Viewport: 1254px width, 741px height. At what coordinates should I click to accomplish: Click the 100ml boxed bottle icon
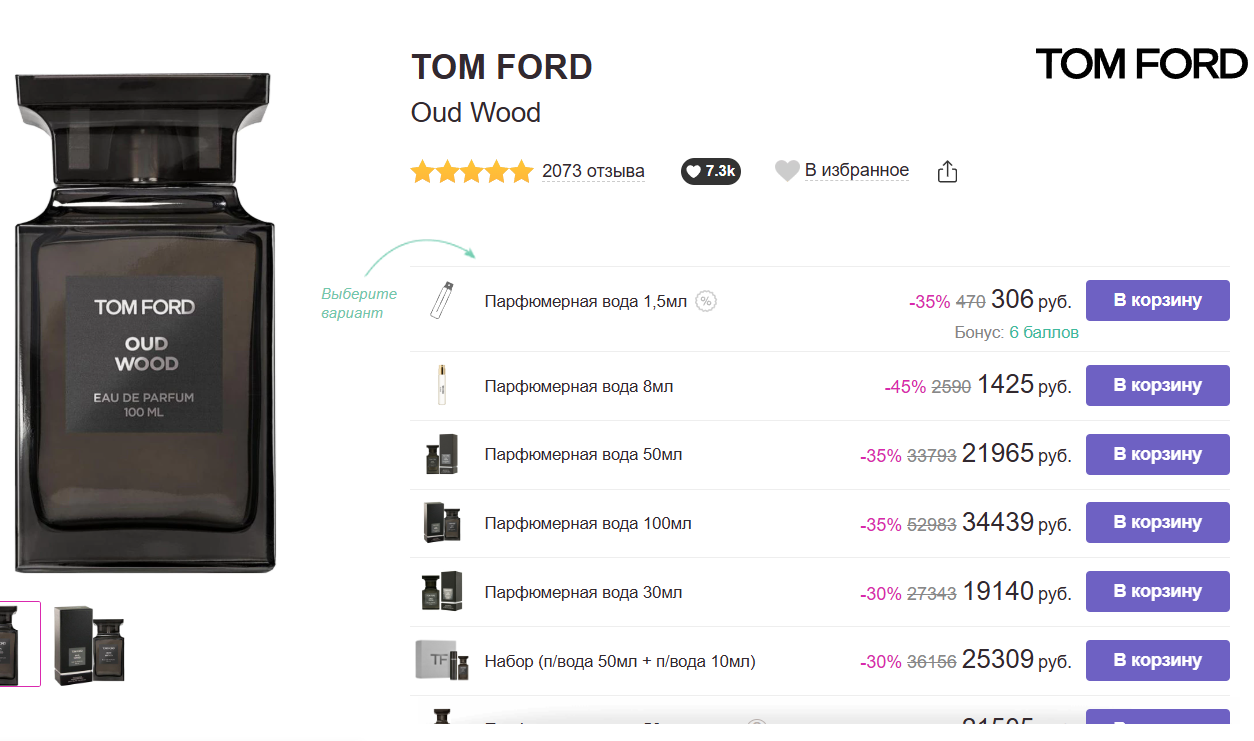click(441, 523)
